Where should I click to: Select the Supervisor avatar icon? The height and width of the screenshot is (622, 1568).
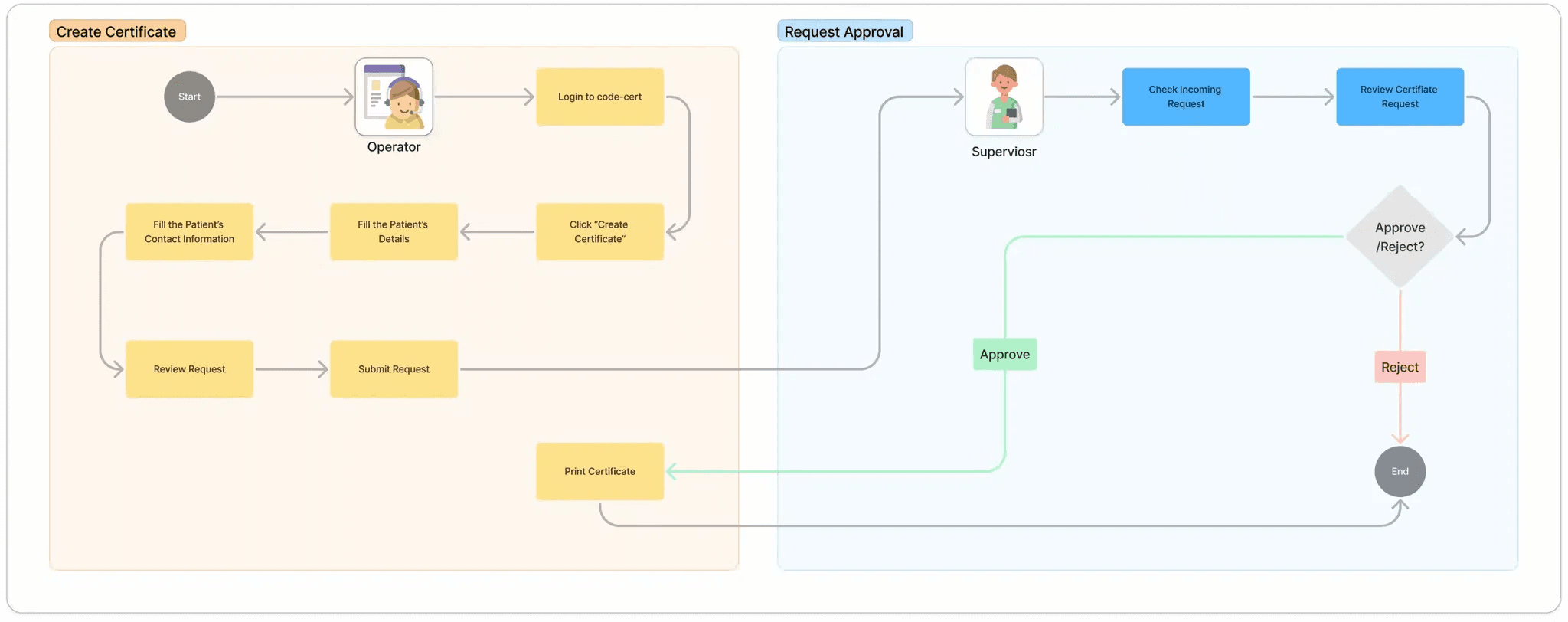tap(1004, 97)
